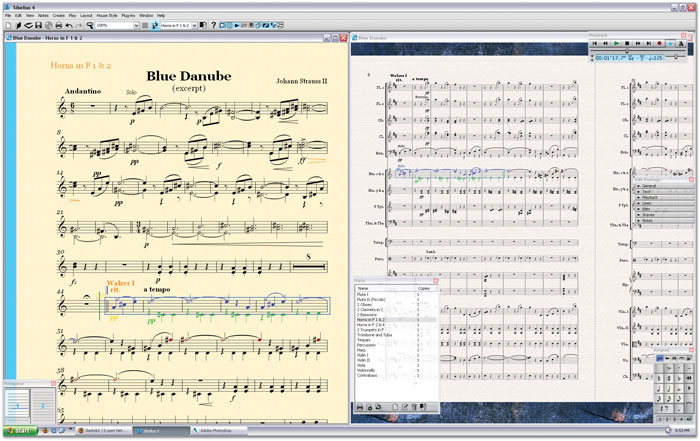Open the Windows Start menu
700x441 pixels.
[x=21, y=431]
